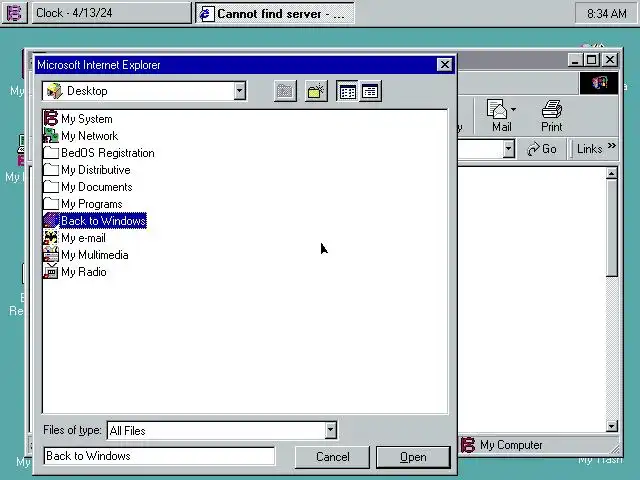Select the My Programs text label
The height and width of the screenshot is (480, 640).
coord(91,204)
